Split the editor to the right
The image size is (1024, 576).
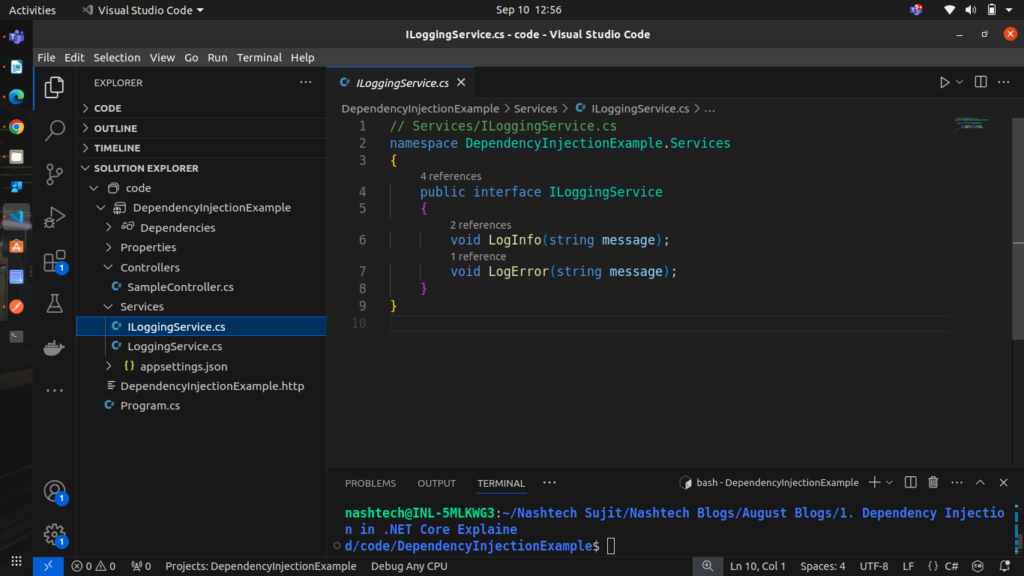[980, 82]
